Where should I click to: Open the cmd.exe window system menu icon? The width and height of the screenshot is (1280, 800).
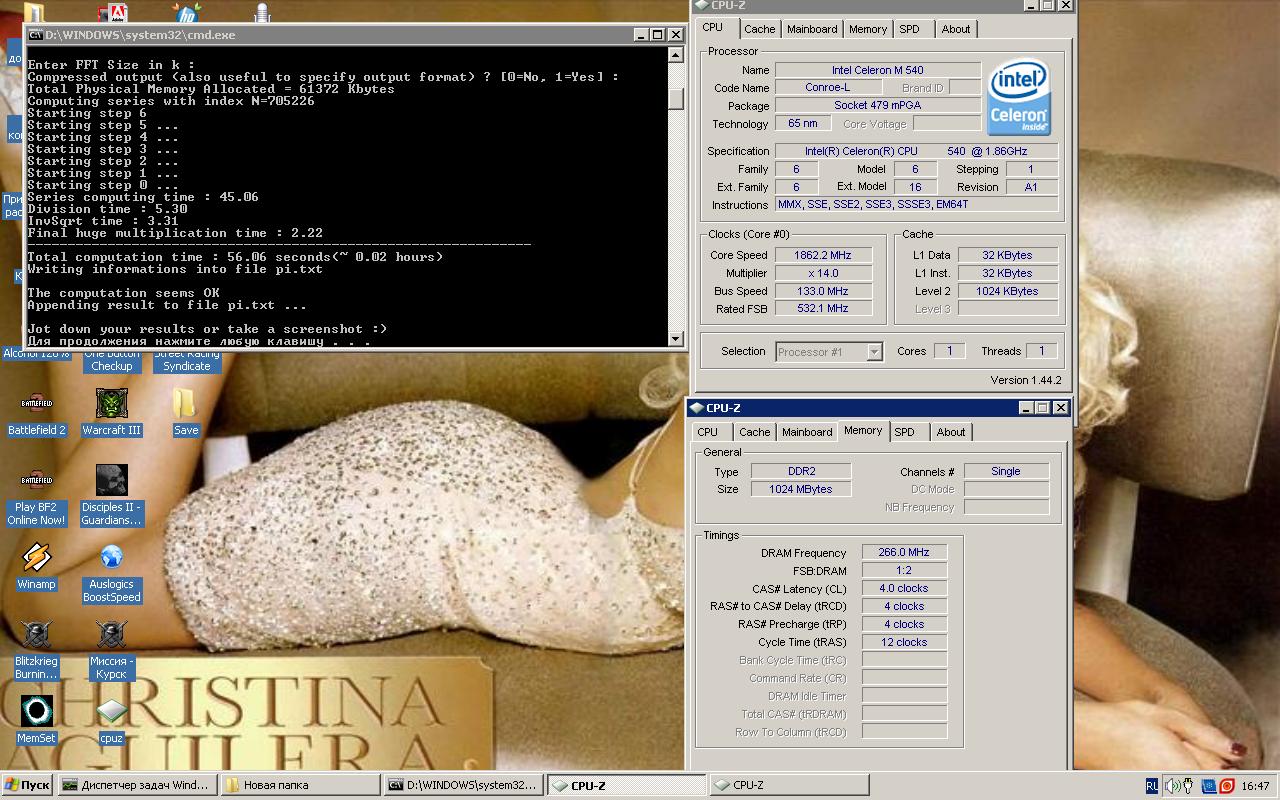point(35,35)
